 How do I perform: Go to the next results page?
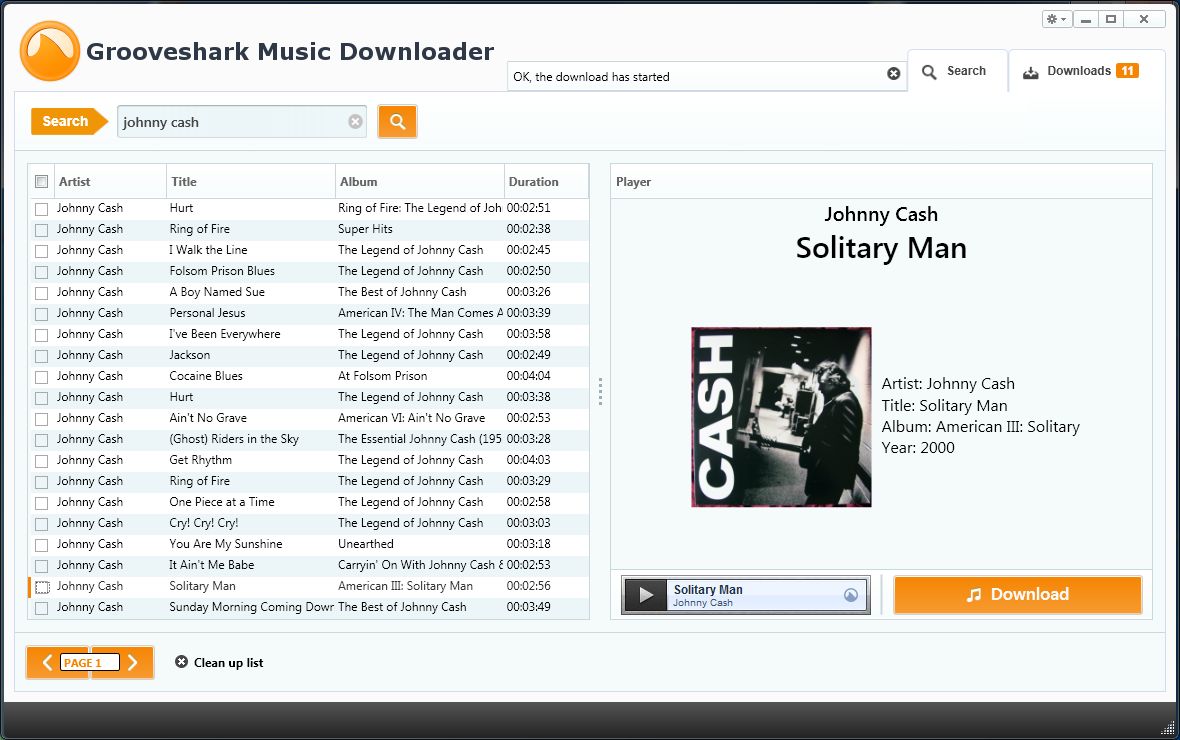132,662
